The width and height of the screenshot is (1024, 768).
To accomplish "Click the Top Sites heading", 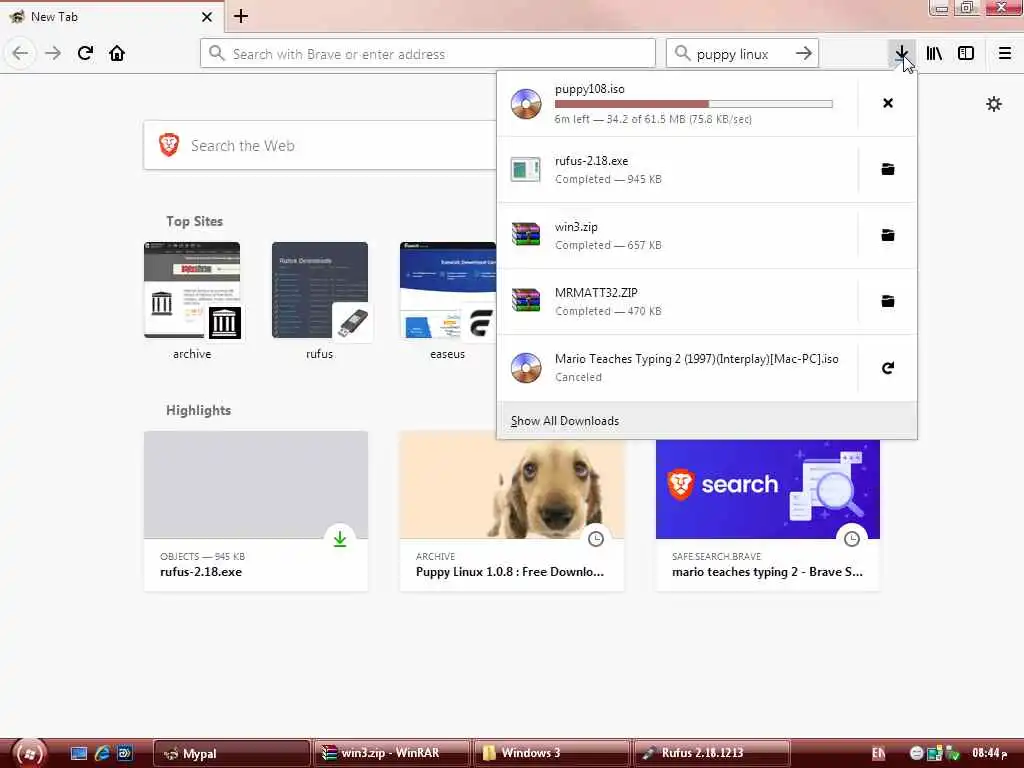I will point(194,221).
